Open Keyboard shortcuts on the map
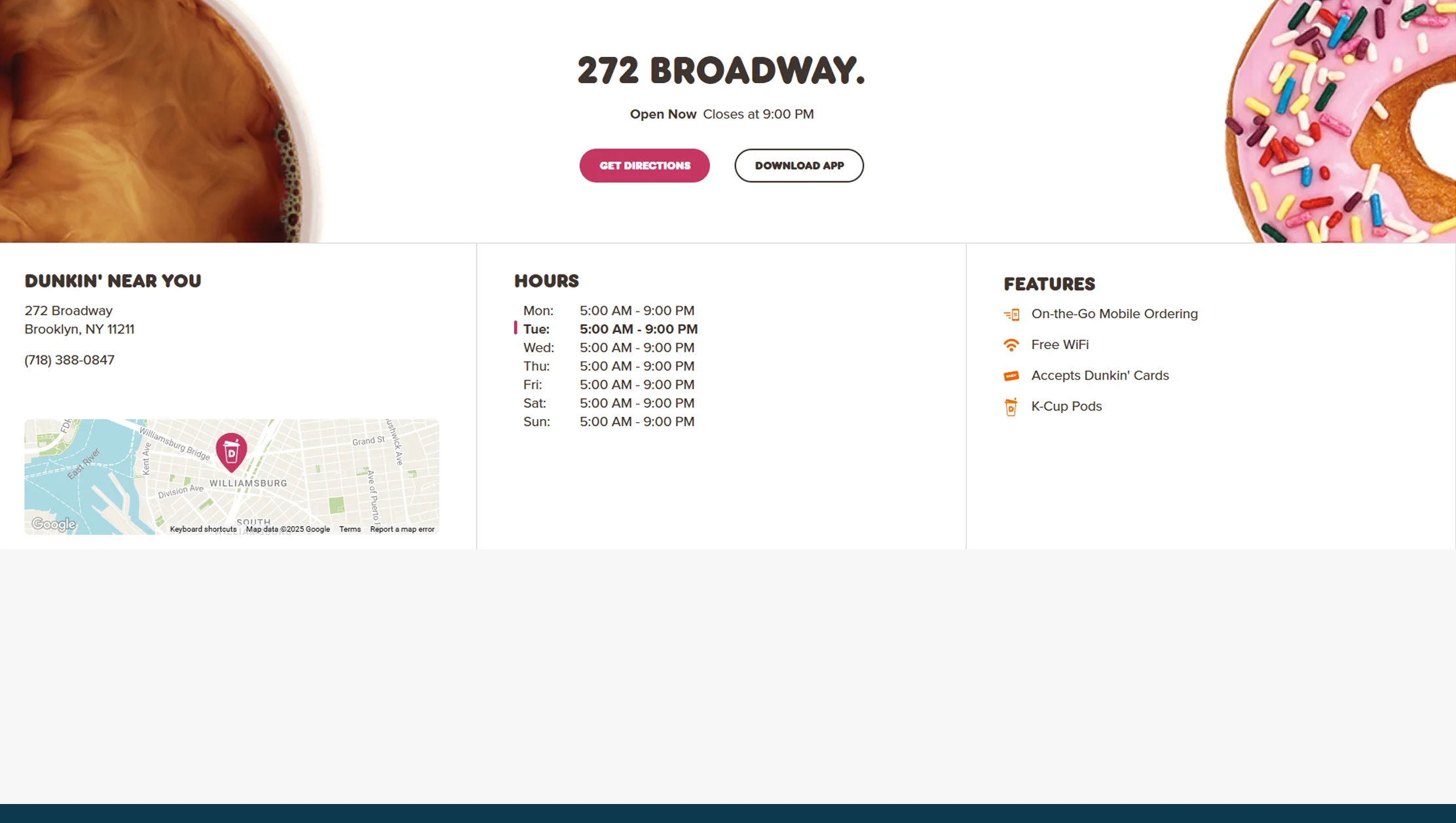Image resolution: width=1456 pixels, height=823 pixels. tap(203, 529)
